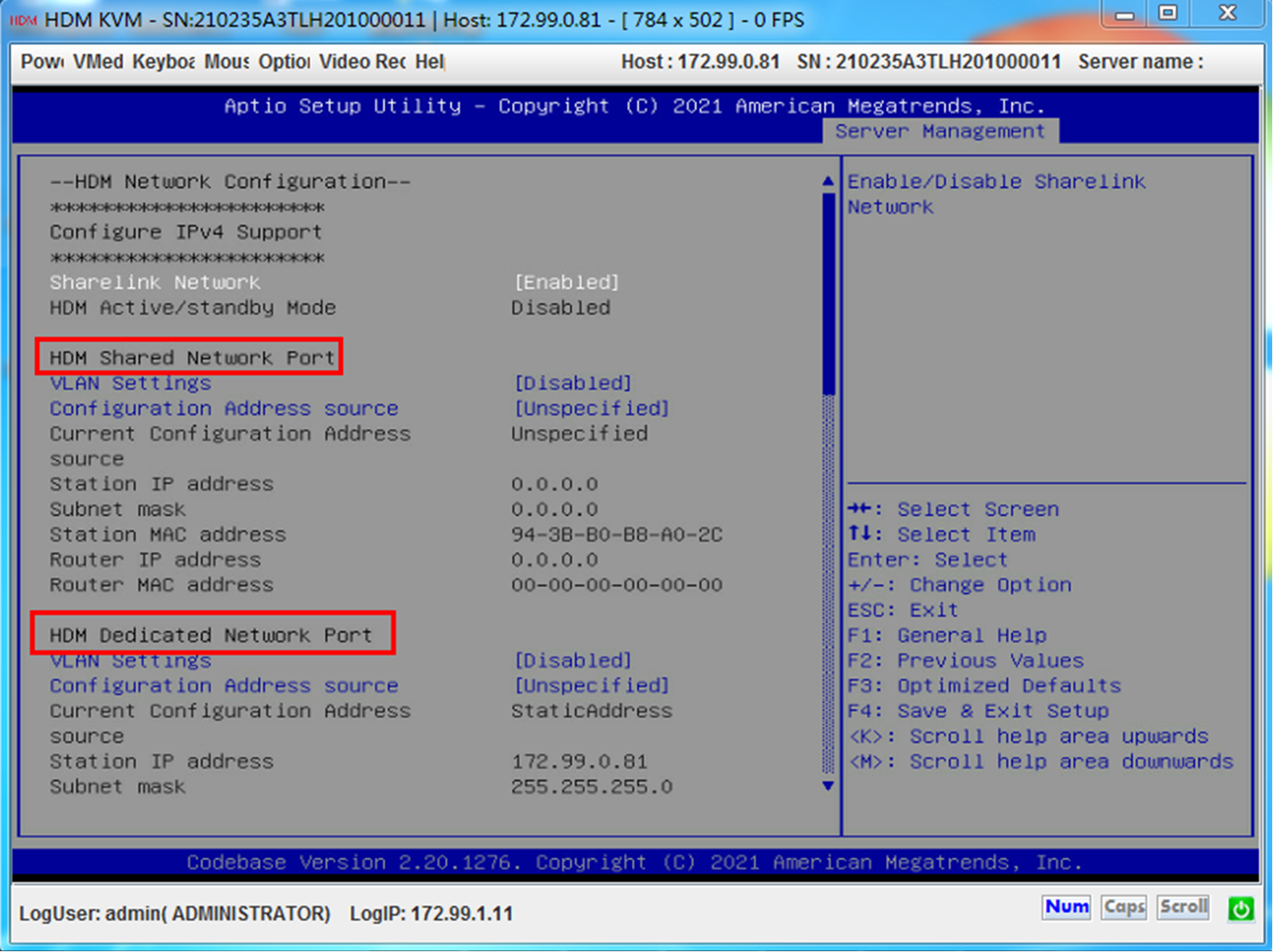Click the BIOS scrollbar down arrow
Screen dimensions: 1273x952
click(828, 786)
